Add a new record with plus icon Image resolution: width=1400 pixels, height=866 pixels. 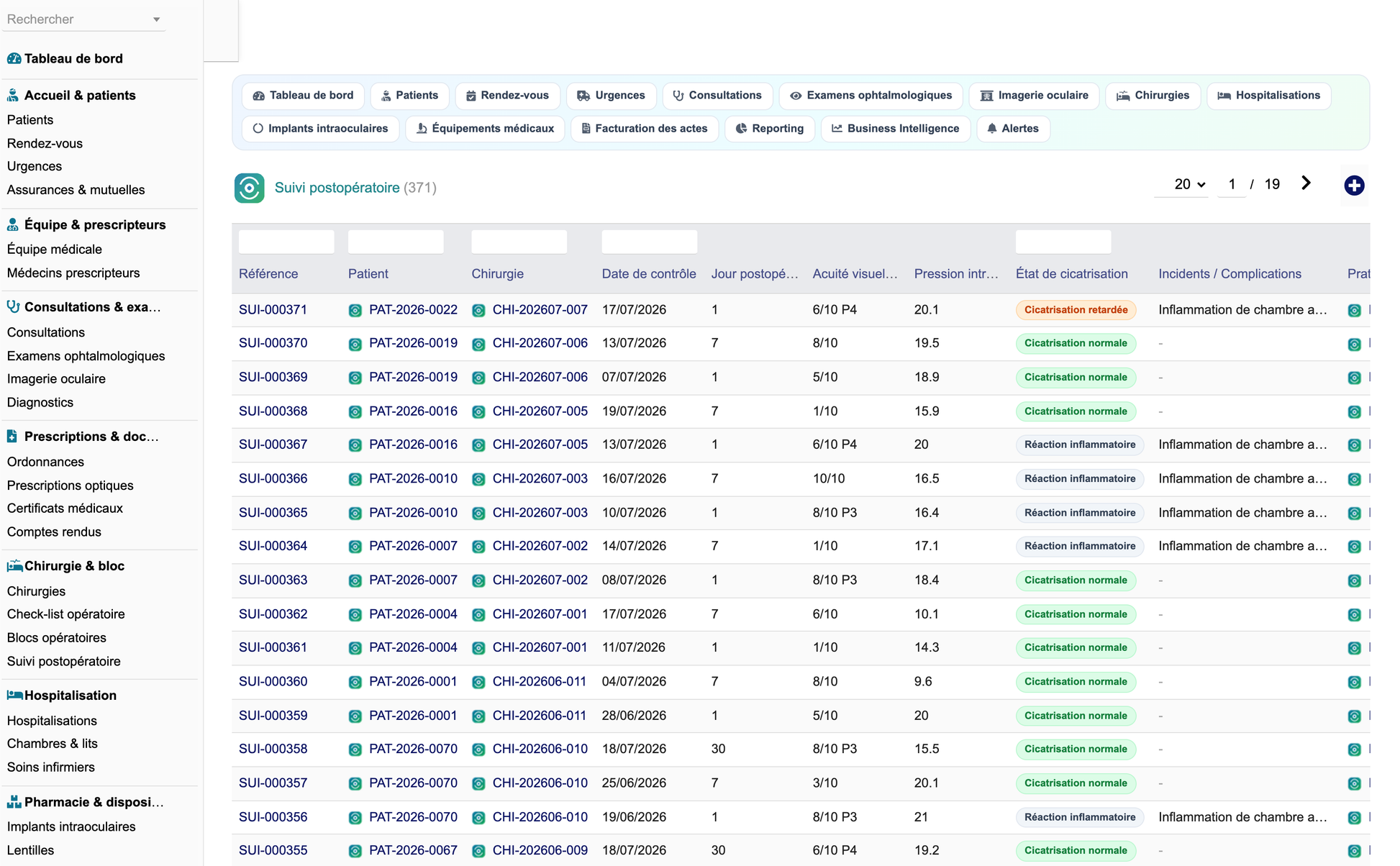point(1354,186)
